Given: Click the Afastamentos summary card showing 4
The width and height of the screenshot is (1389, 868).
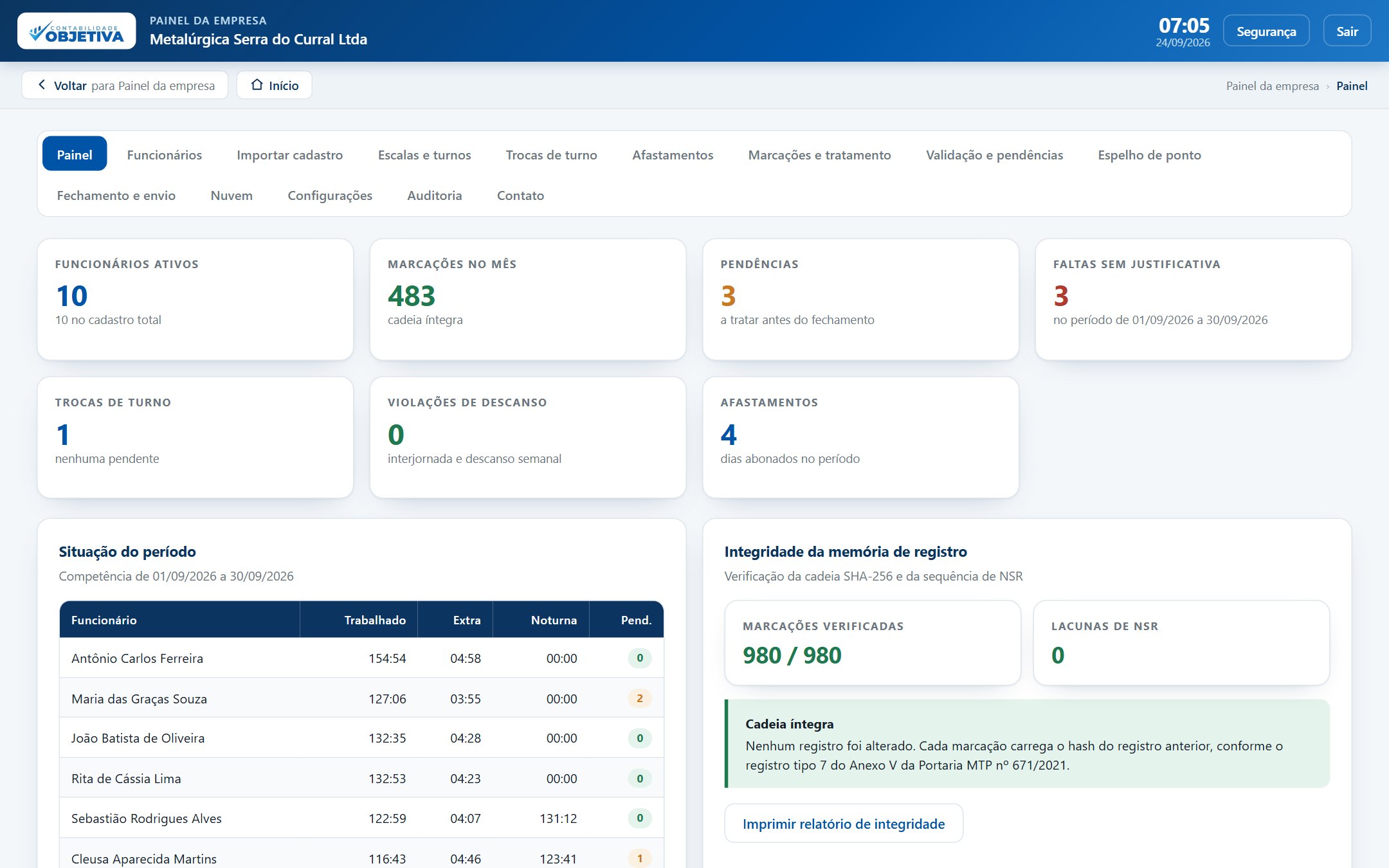Looking at the screenshot, I should pos(860,437).
